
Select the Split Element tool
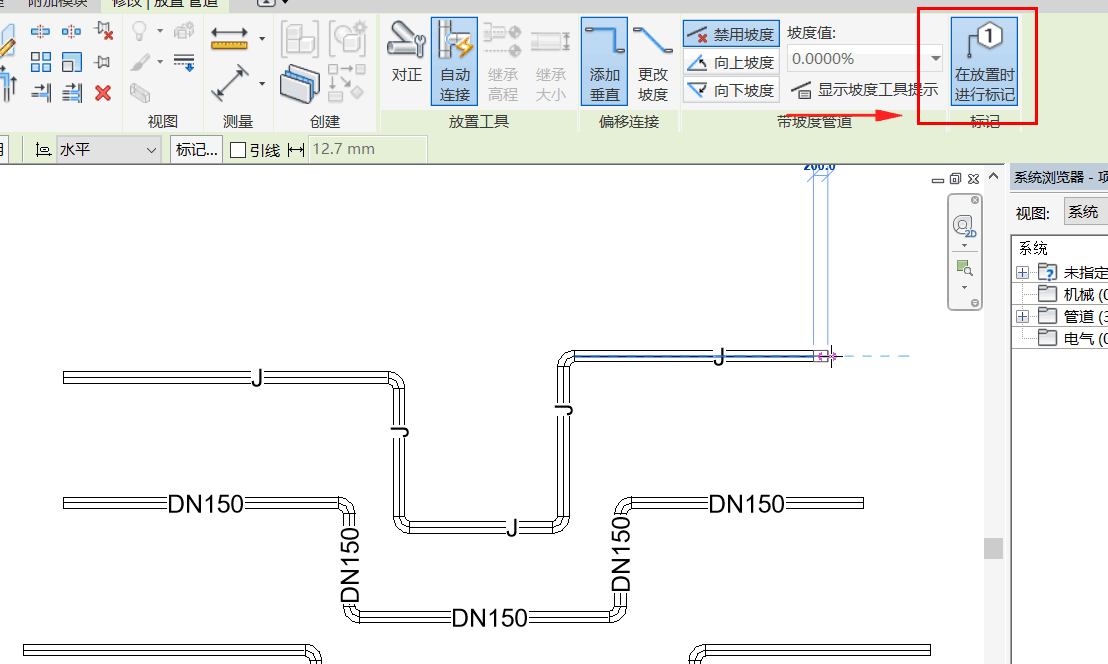[x=40, y=31]
